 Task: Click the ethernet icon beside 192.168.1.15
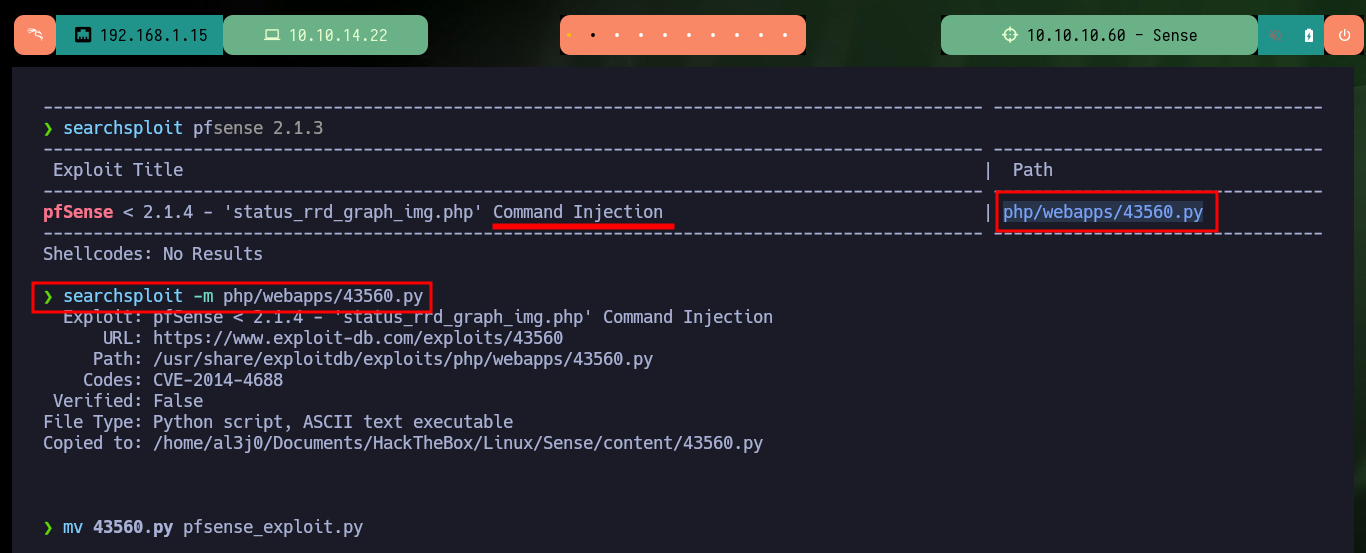point(83,35)
